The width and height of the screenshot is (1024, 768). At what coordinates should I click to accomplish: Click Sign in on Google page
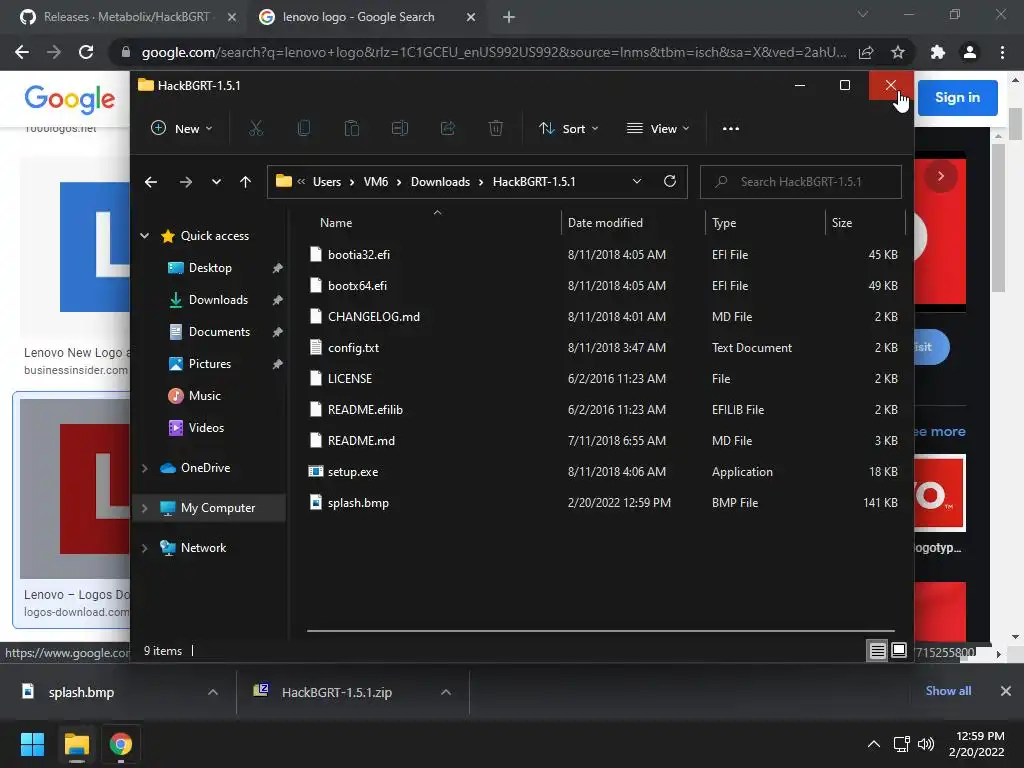(x=957, y=97)
